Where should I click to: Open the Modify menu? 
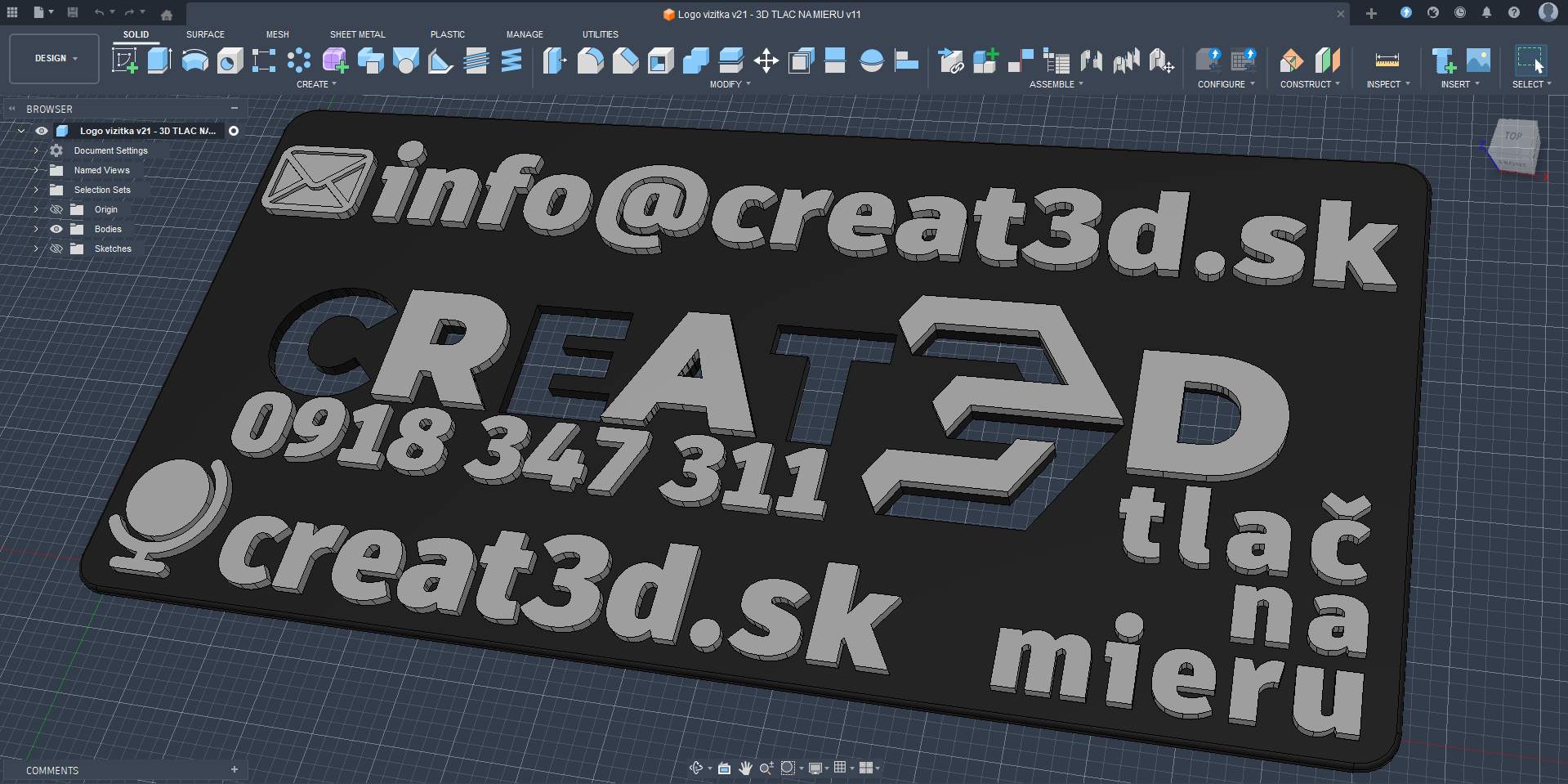[730, 84]
